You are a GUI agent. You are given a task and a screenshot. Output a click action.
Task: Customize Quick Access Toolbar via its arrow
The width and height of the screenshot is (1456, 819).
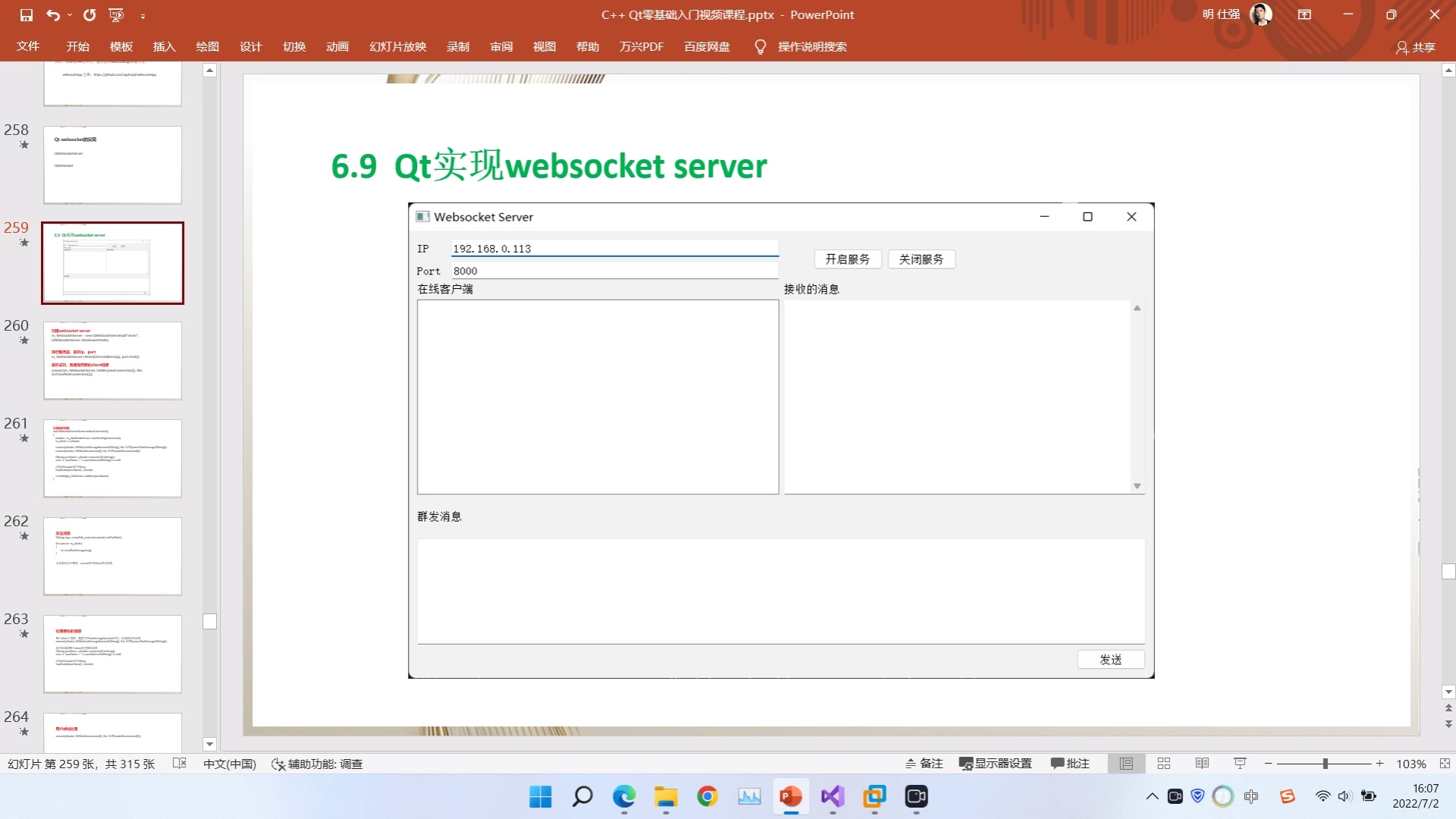(142, 14)
